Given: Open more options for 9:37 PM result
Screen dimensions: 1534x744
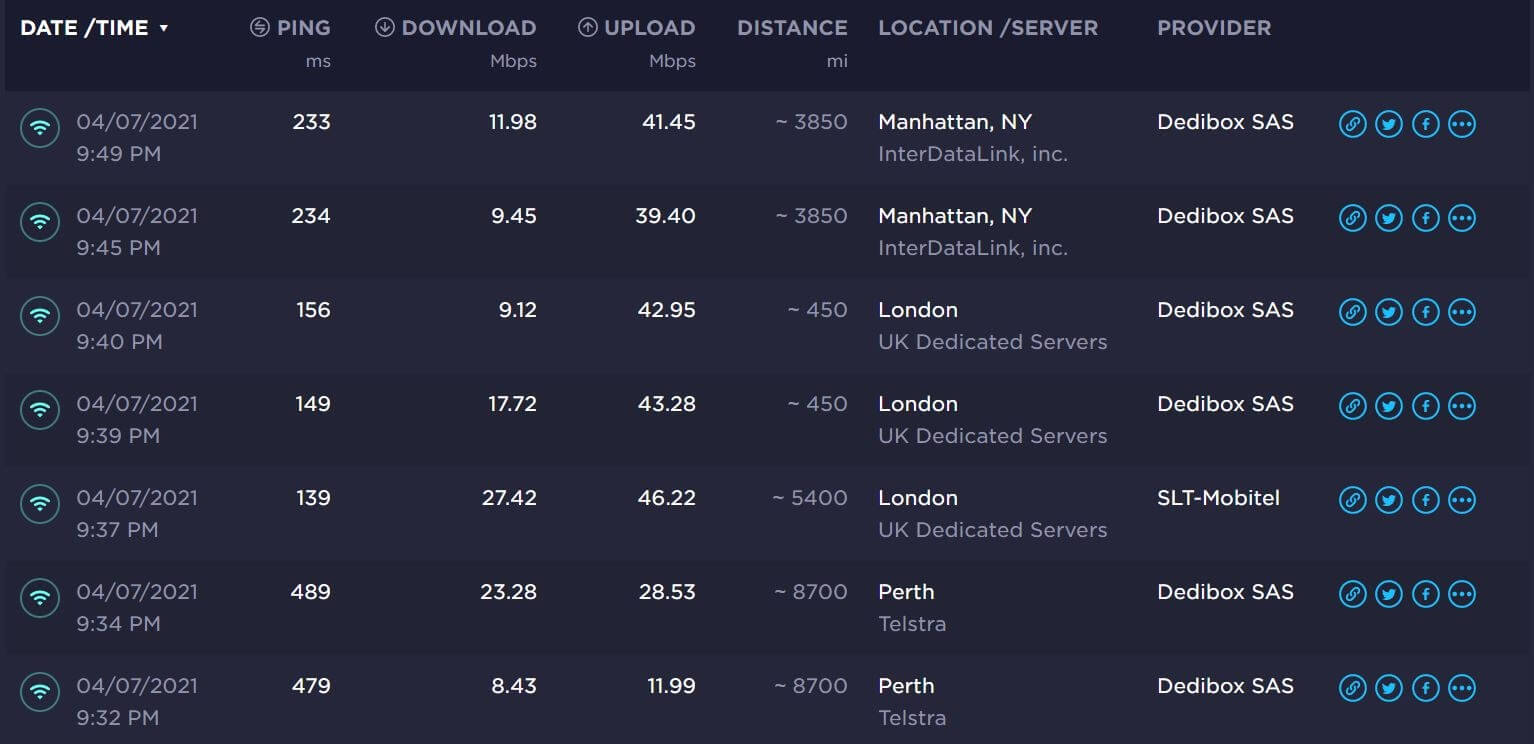Looking at the screenshot, I should click(x=1462, y=500).
